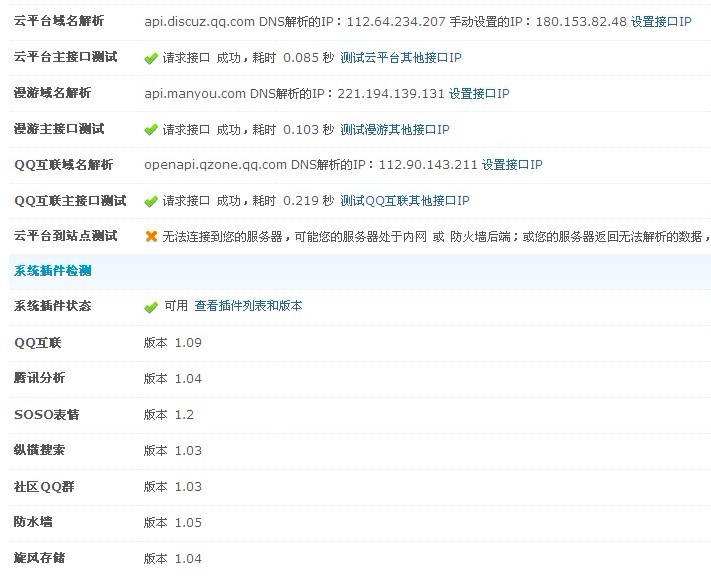Click green checkmark next to 可用 status

point(151,307)
